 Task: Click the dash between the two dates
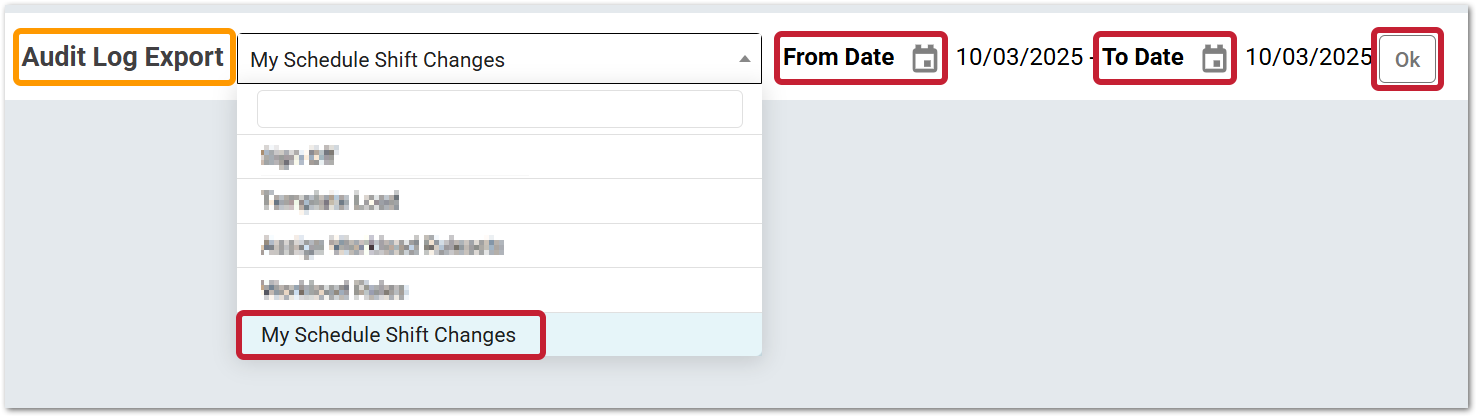[x=1091, y=58]
